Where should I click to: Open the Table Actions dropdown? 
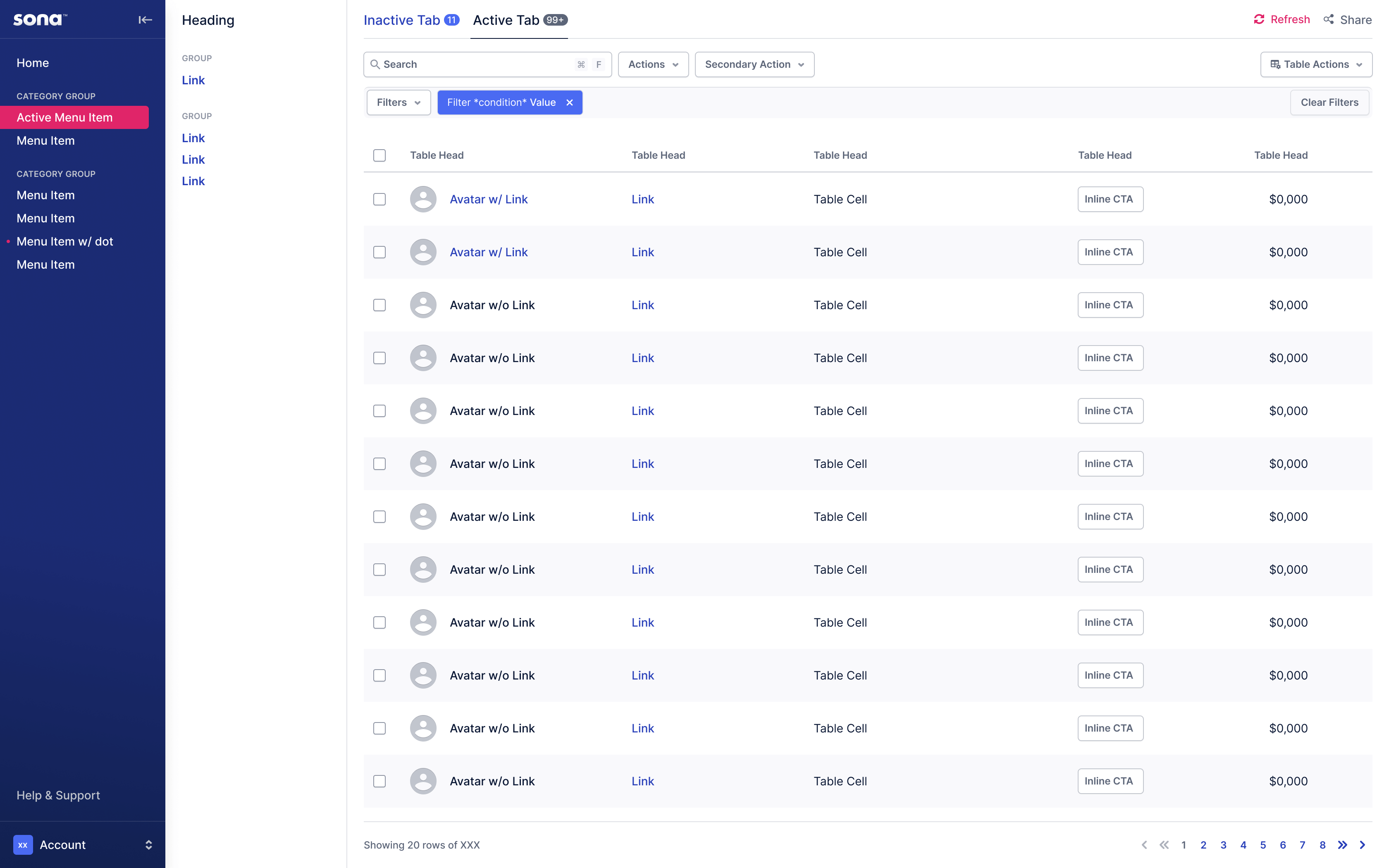(1316, 64)
